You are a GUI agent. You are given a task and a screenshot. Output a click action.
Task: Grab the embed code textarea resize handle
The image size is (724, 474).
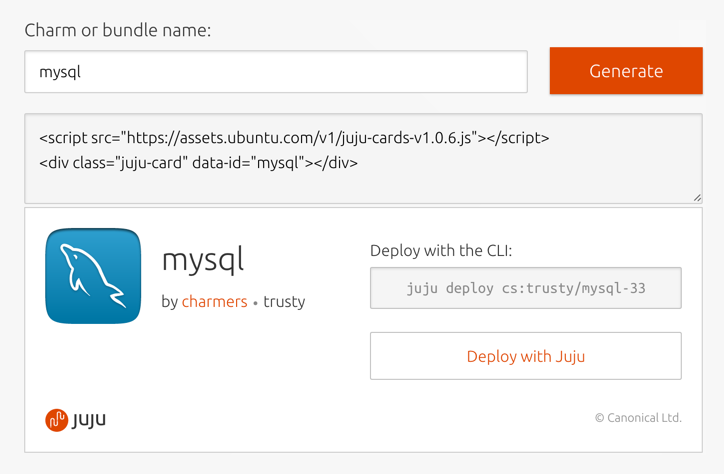coord(697,198)
